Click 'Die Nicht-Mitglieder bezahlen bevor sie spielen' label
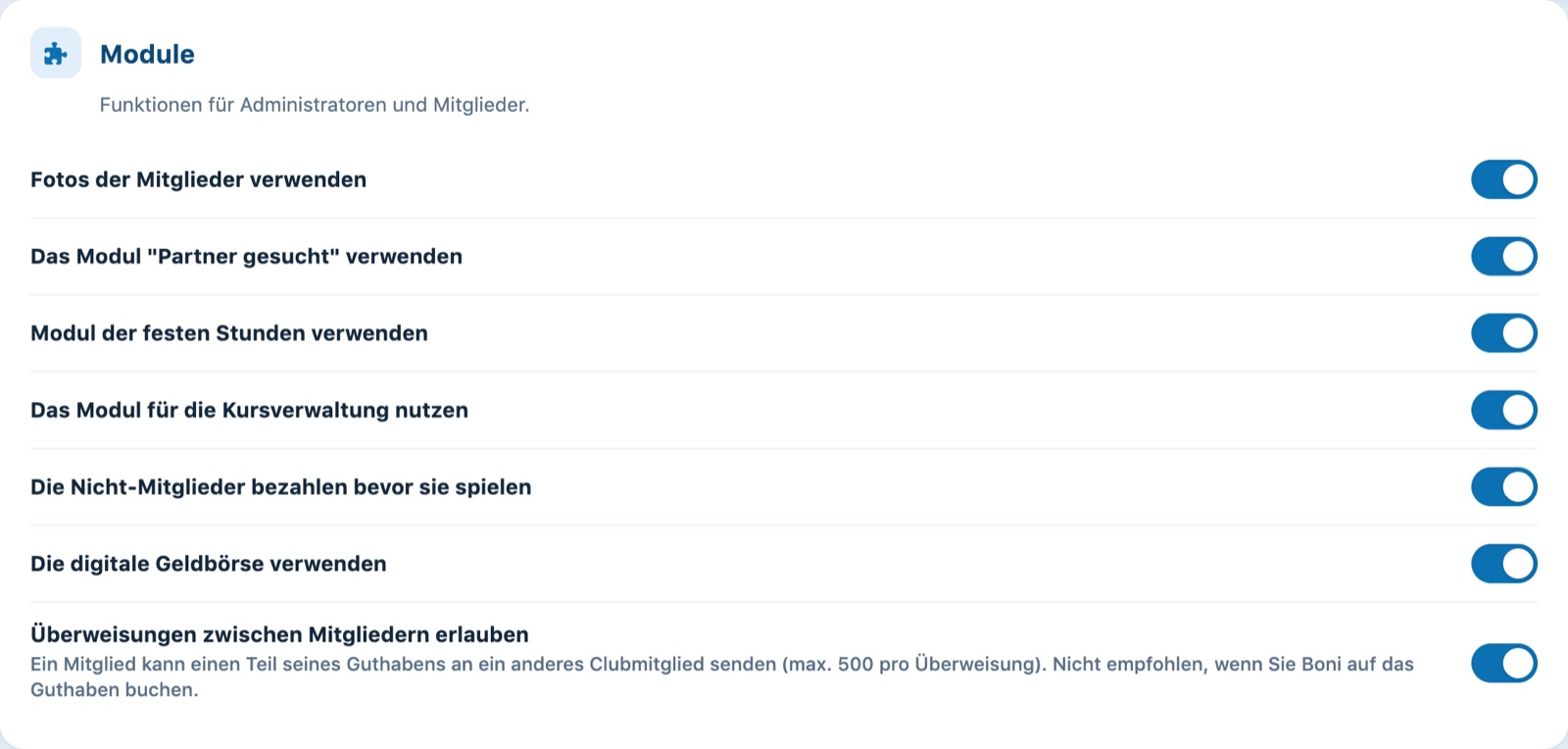1568x749 pixels. [281, 487]
